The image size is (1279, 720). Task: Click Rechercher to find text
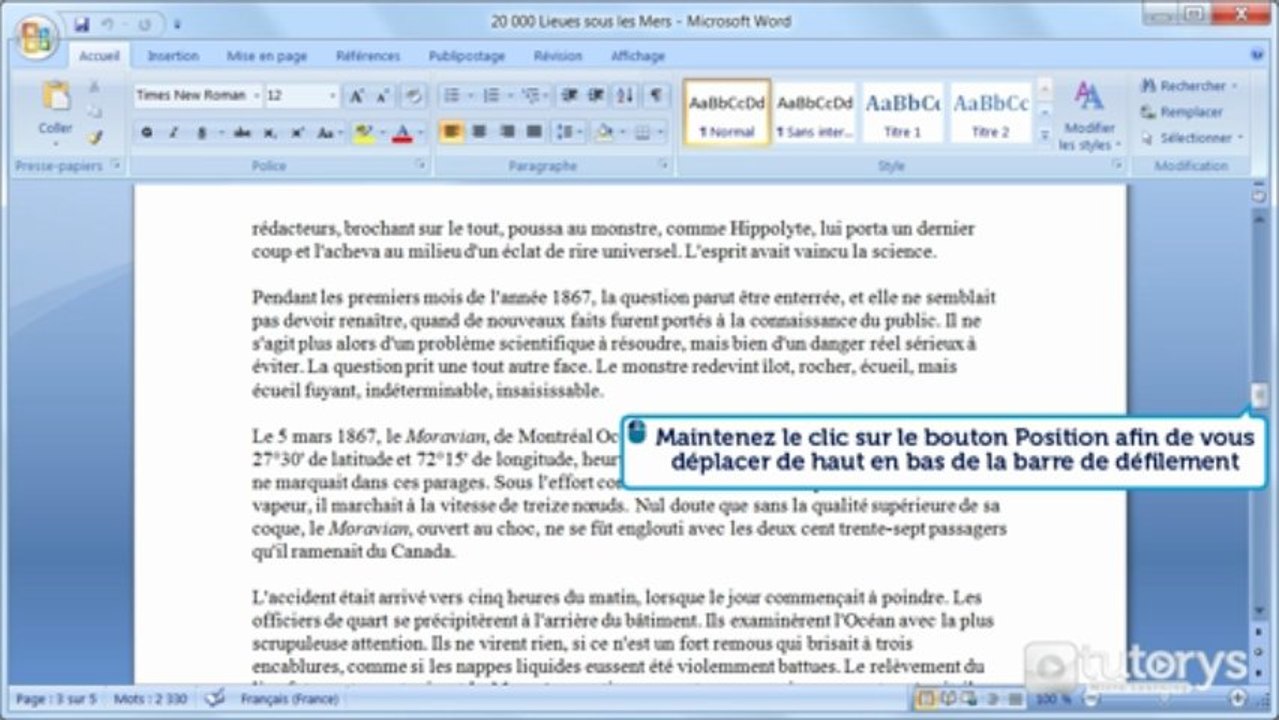pyautogui.click(x=1189, y=86)
